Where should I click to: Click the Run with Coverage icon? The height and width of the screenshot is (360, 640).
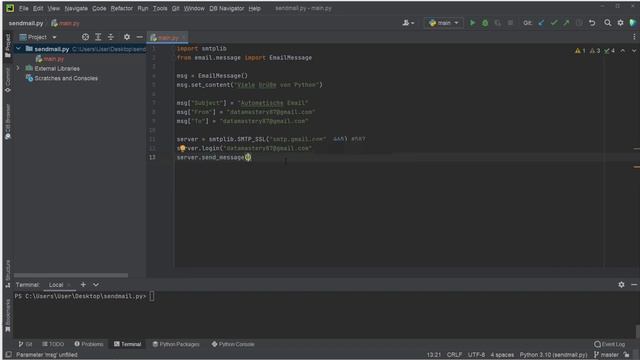[x=498, y=23]
